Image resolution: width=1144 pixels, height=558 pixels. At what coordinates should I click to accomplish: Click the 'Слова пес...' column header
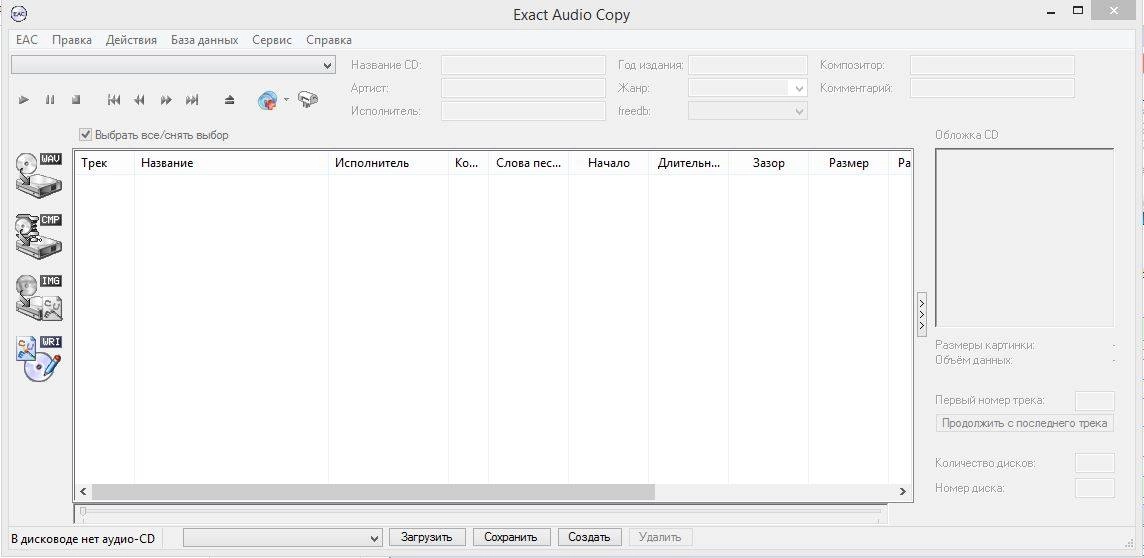coord(528,163)
